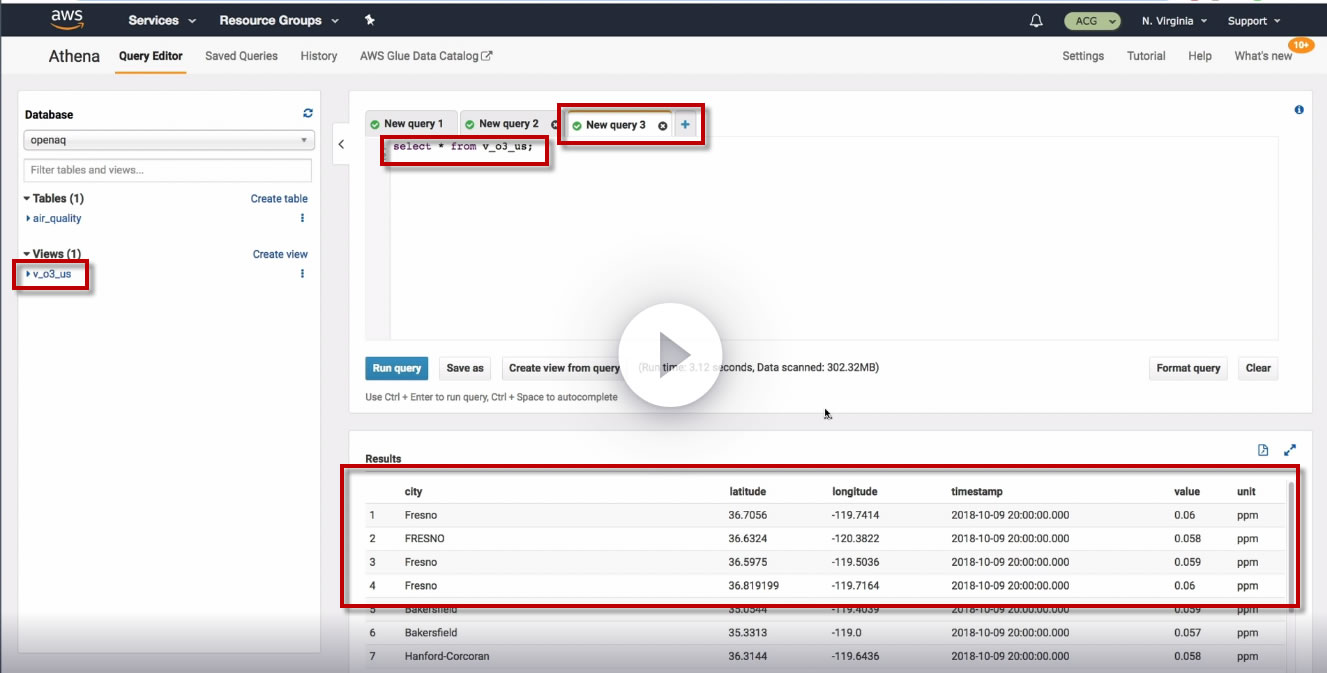Open the Resource Groups dropdown
The image size is (1327, 673).
pyautogui.click(x=279, y=20)
